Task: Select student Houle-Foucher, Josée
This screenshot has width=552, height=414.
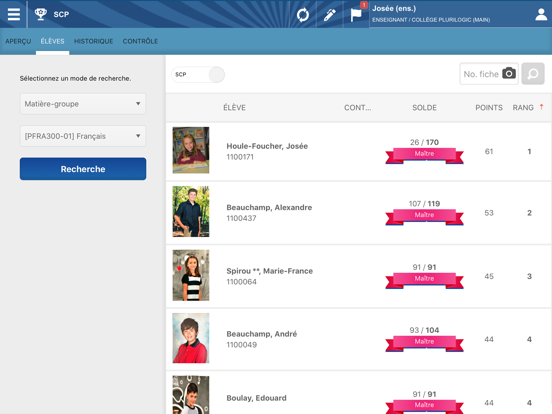Action: point(267,146)
